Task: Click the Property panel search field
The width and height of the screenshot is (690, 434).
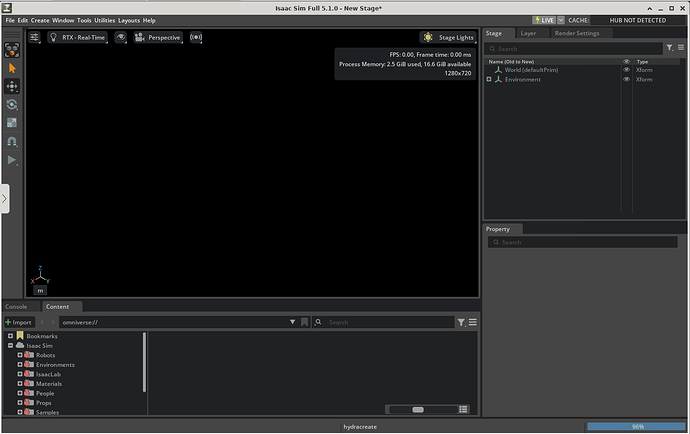Action: click(x=583, y=243)
